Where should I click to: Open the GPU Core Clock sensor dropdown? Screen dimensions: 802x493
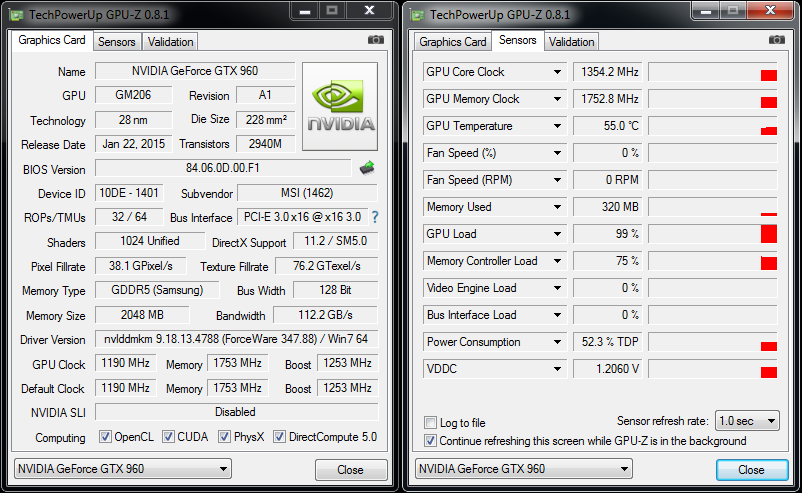(558, 72)
